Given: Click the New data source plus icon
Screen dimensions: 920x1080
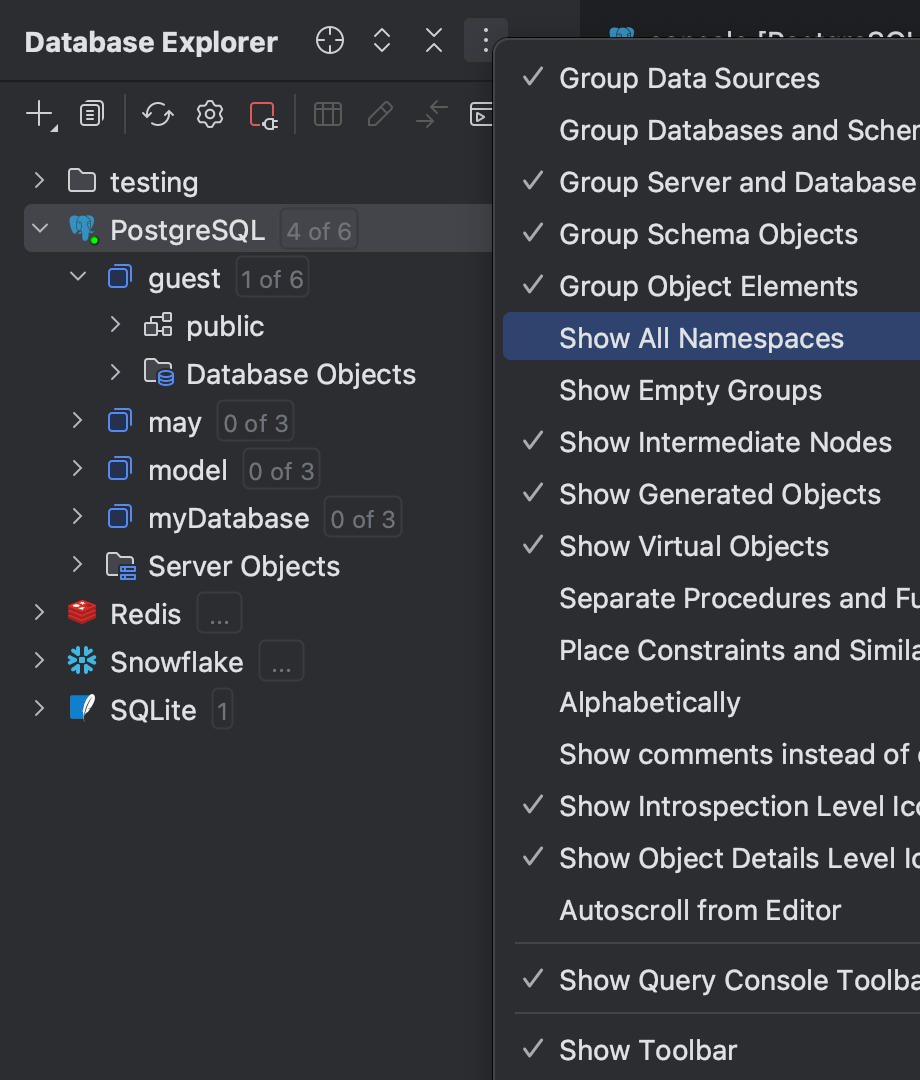Looking at the screenshot, I should click(35, 113).
